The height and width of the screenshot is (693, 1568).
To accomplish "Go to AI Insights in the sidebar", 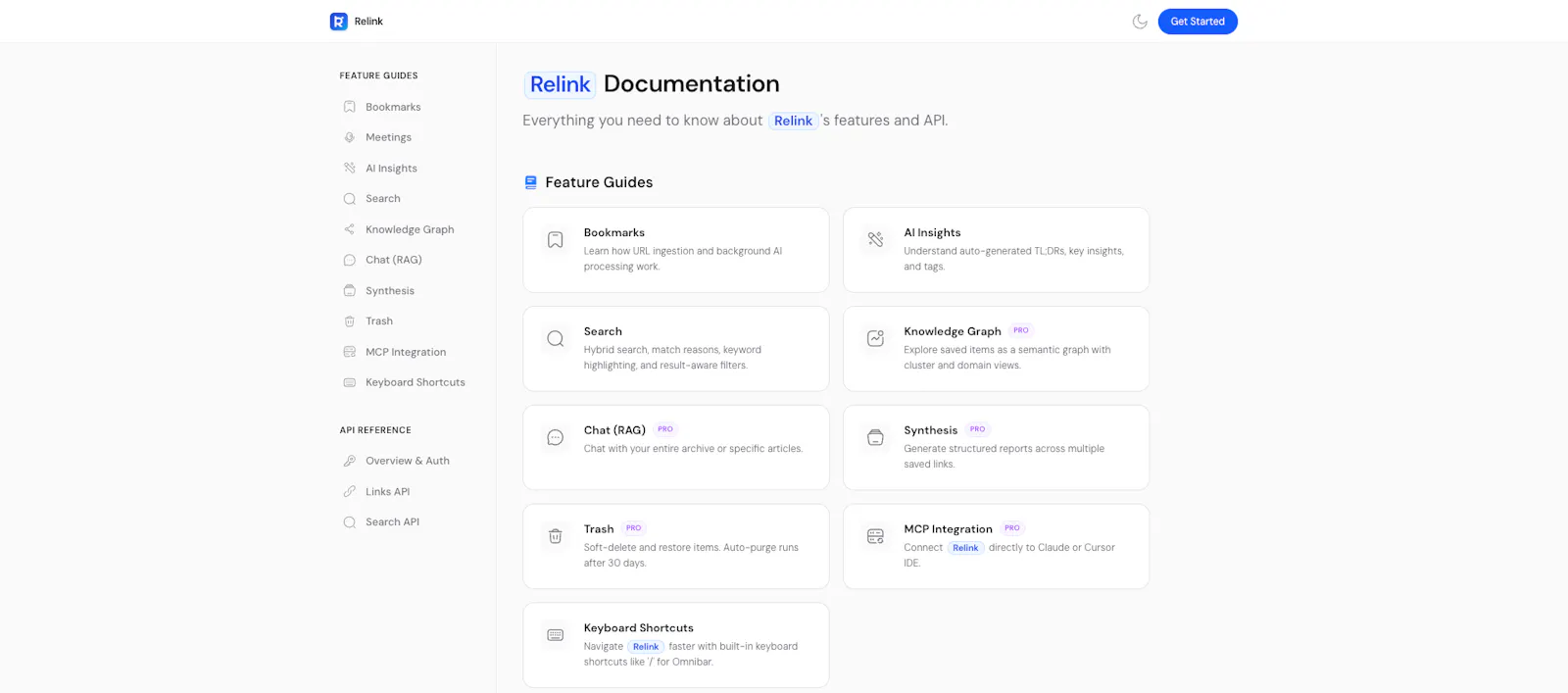I will [391, 169].
